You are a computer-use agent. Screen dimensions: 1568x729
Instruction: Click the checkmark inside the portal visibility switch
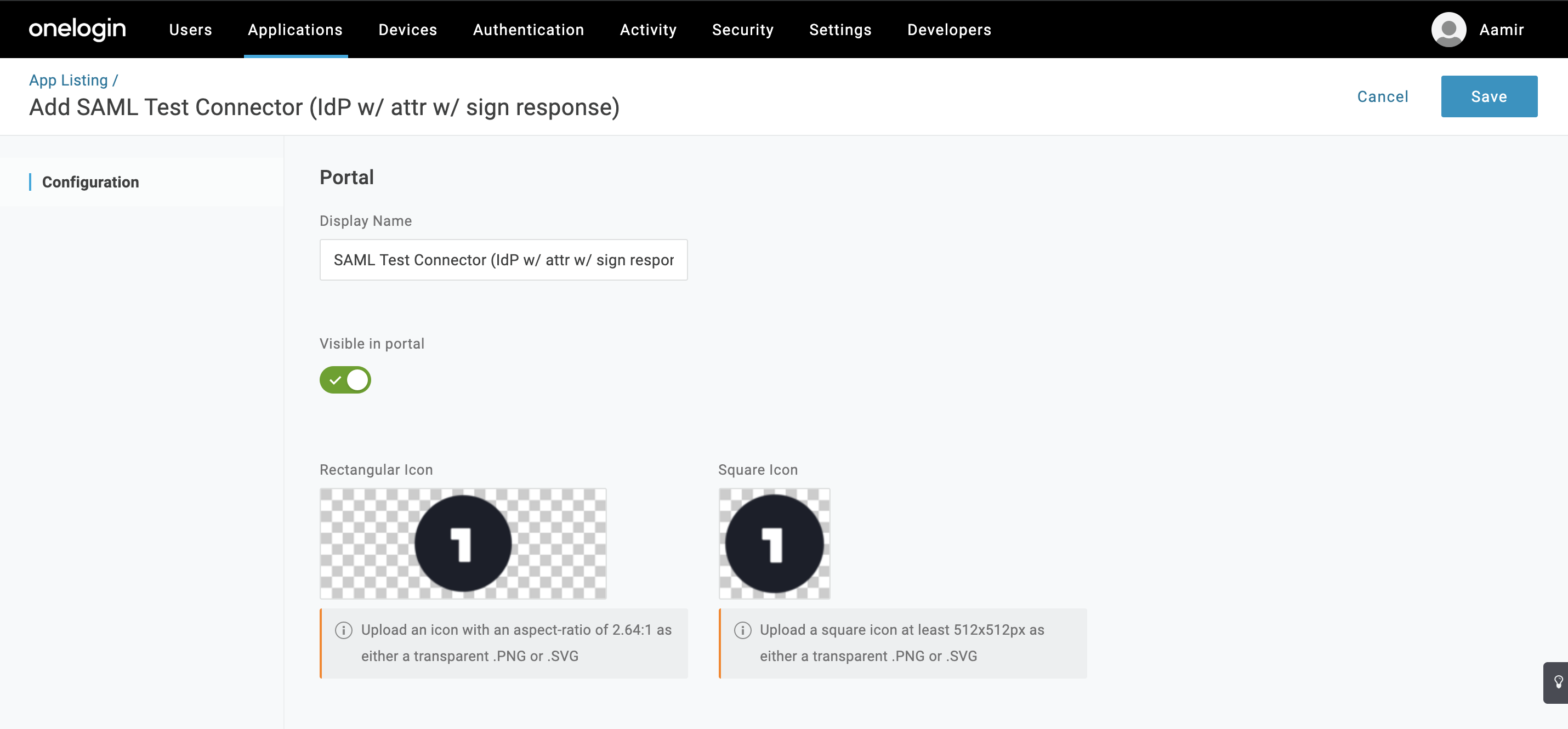coord(336,380)
